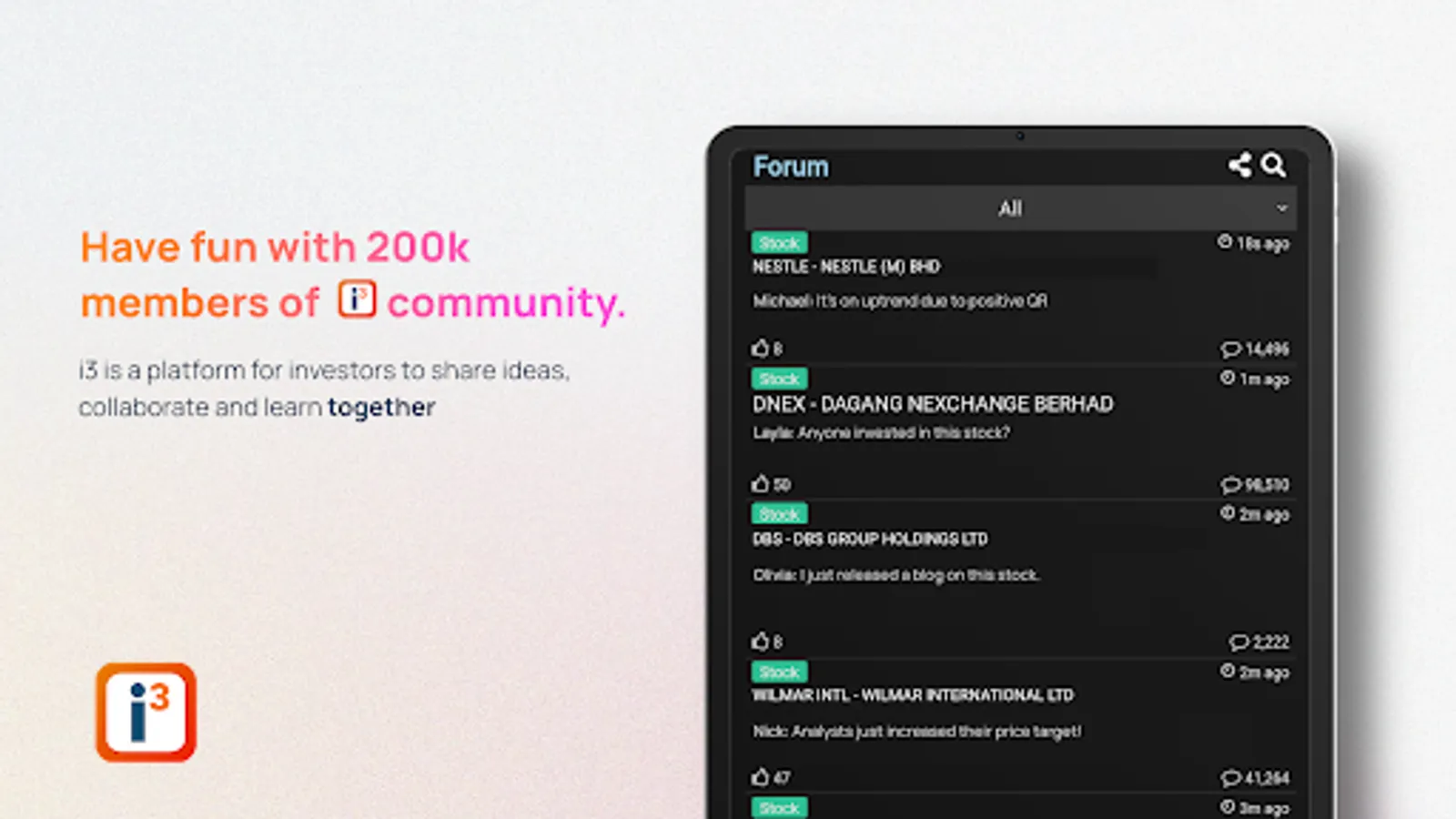The height and width of the screenshot is (819, 1456).
Task: Open search with the magnifier icon
Action: click(1273, 165)
